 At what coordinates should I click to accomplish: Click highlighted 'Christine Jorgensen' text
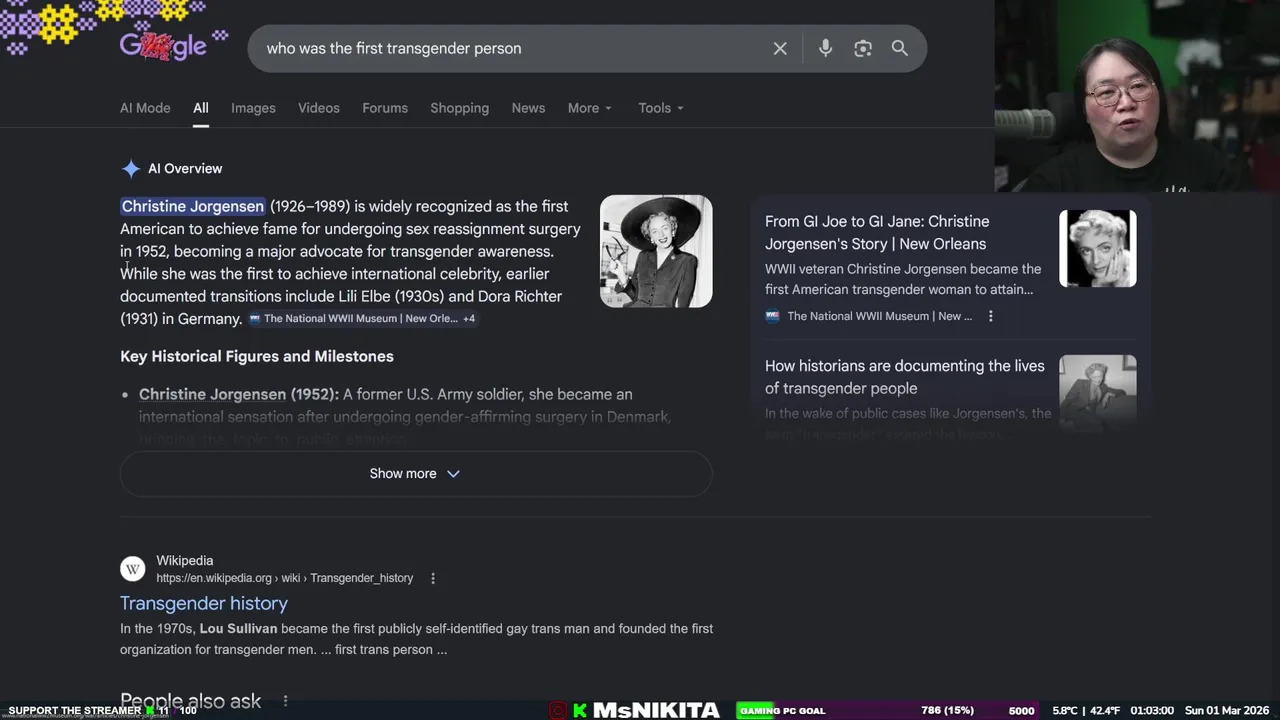pos(193,206)
